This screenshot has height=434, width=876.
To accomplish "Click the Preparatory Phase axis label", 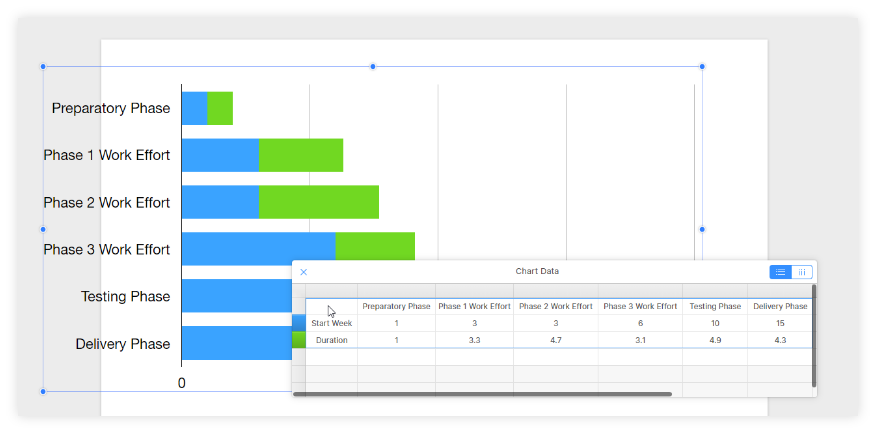I will pos(111,108).
